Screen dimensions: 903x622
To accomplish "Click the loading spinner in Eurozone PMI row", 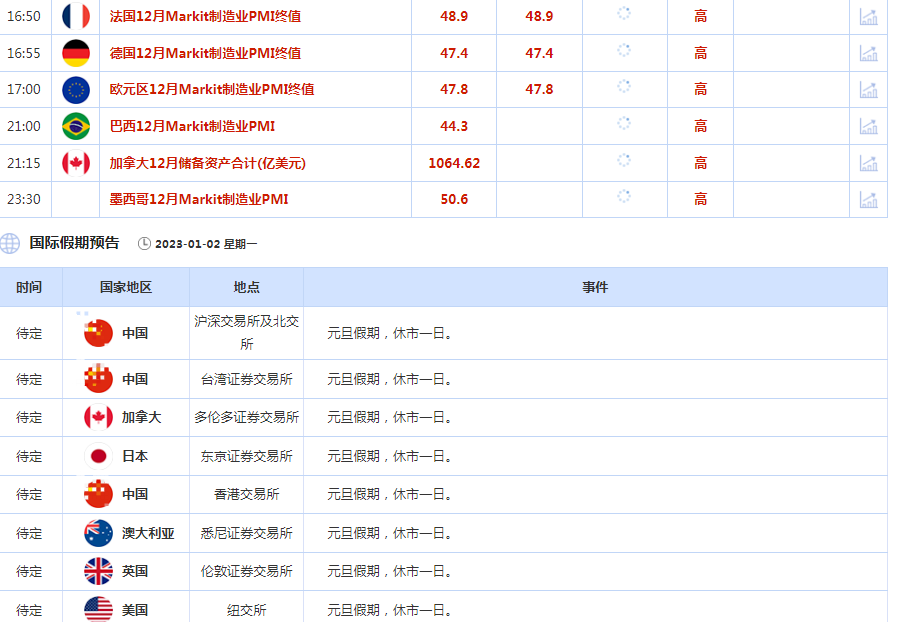I will 624,87.
